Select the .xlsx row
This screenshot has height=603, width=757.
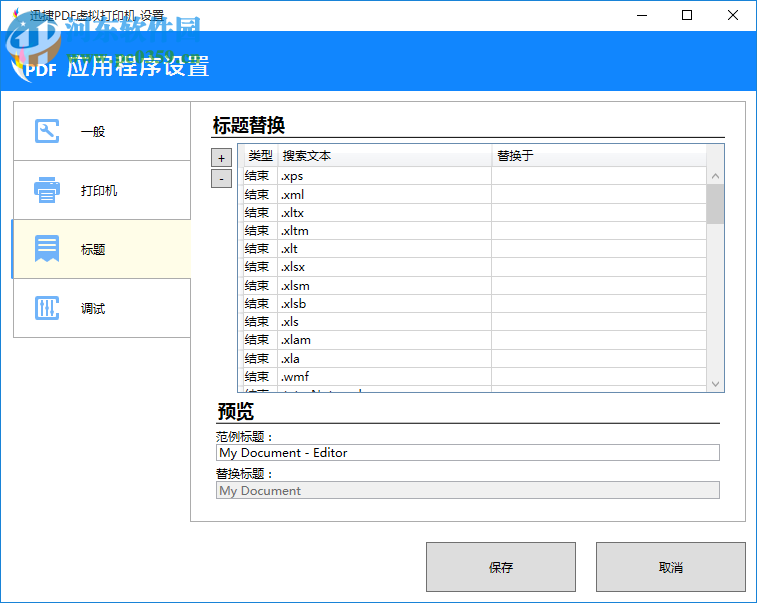(475, 267)
